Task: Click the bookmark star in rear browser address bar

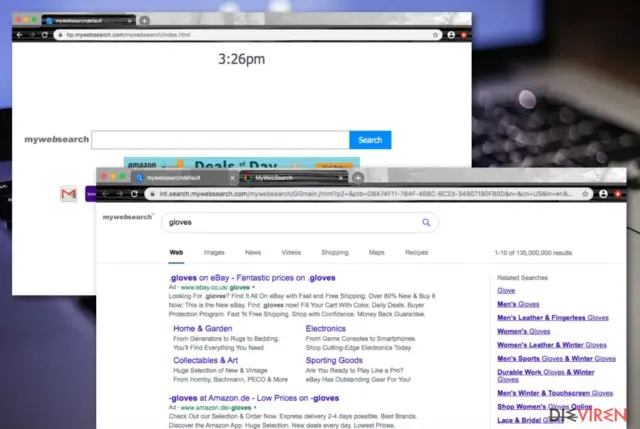Action: click(x=435, y=35)
